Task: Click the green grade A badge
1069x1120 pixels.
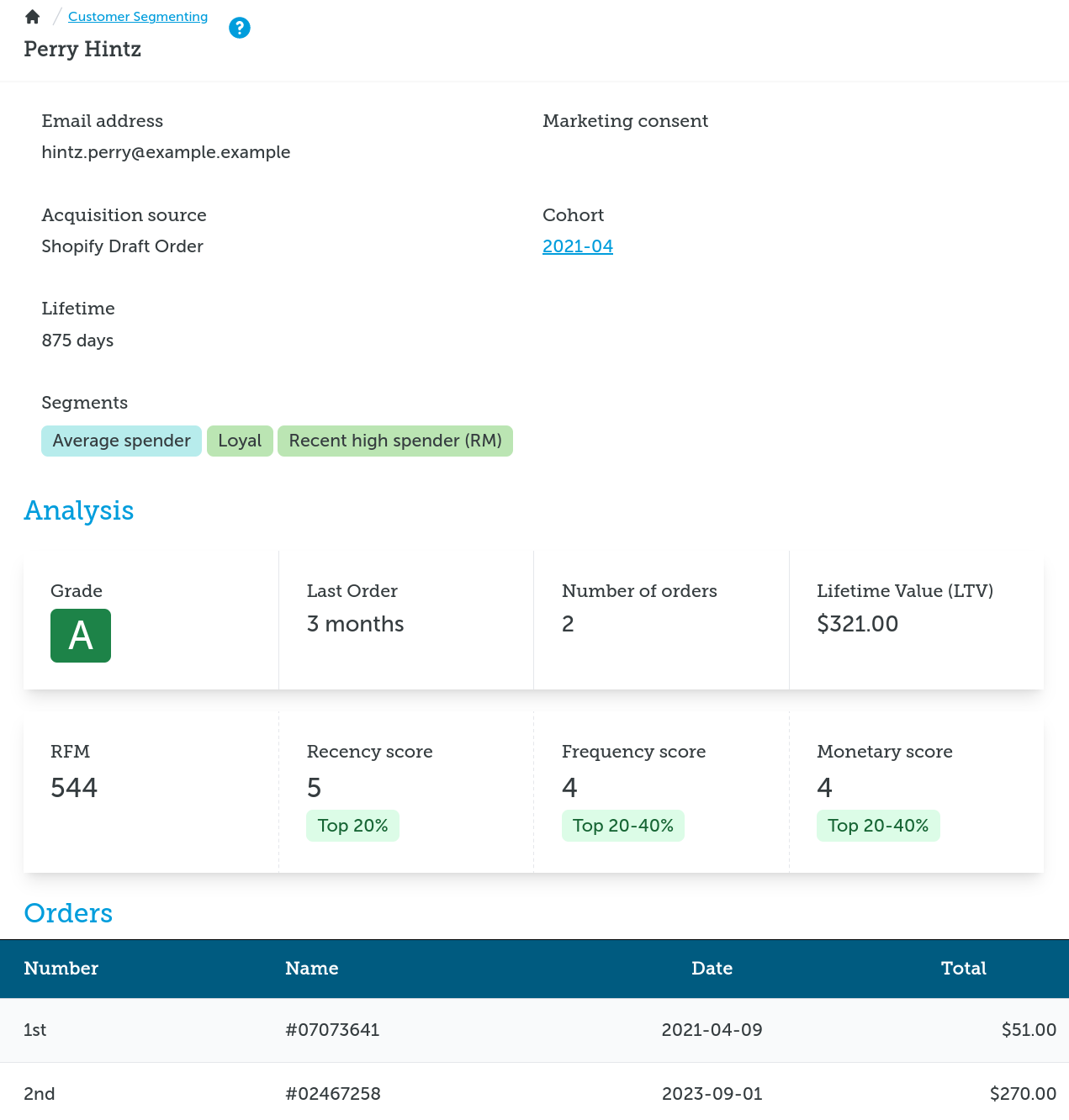Action: [81, 636]
